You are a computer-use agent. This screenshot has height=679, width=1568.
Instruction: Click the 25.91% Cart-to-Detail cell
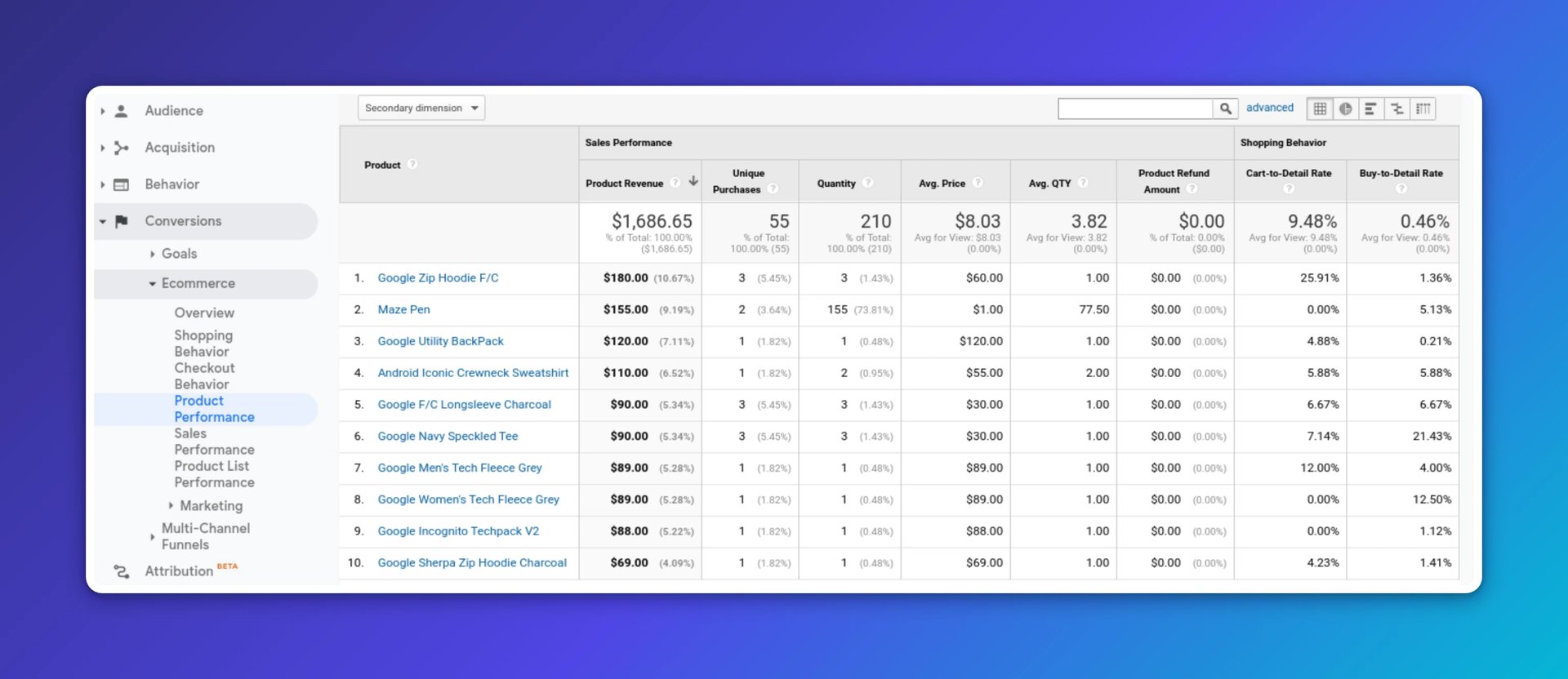(1320, 278)
